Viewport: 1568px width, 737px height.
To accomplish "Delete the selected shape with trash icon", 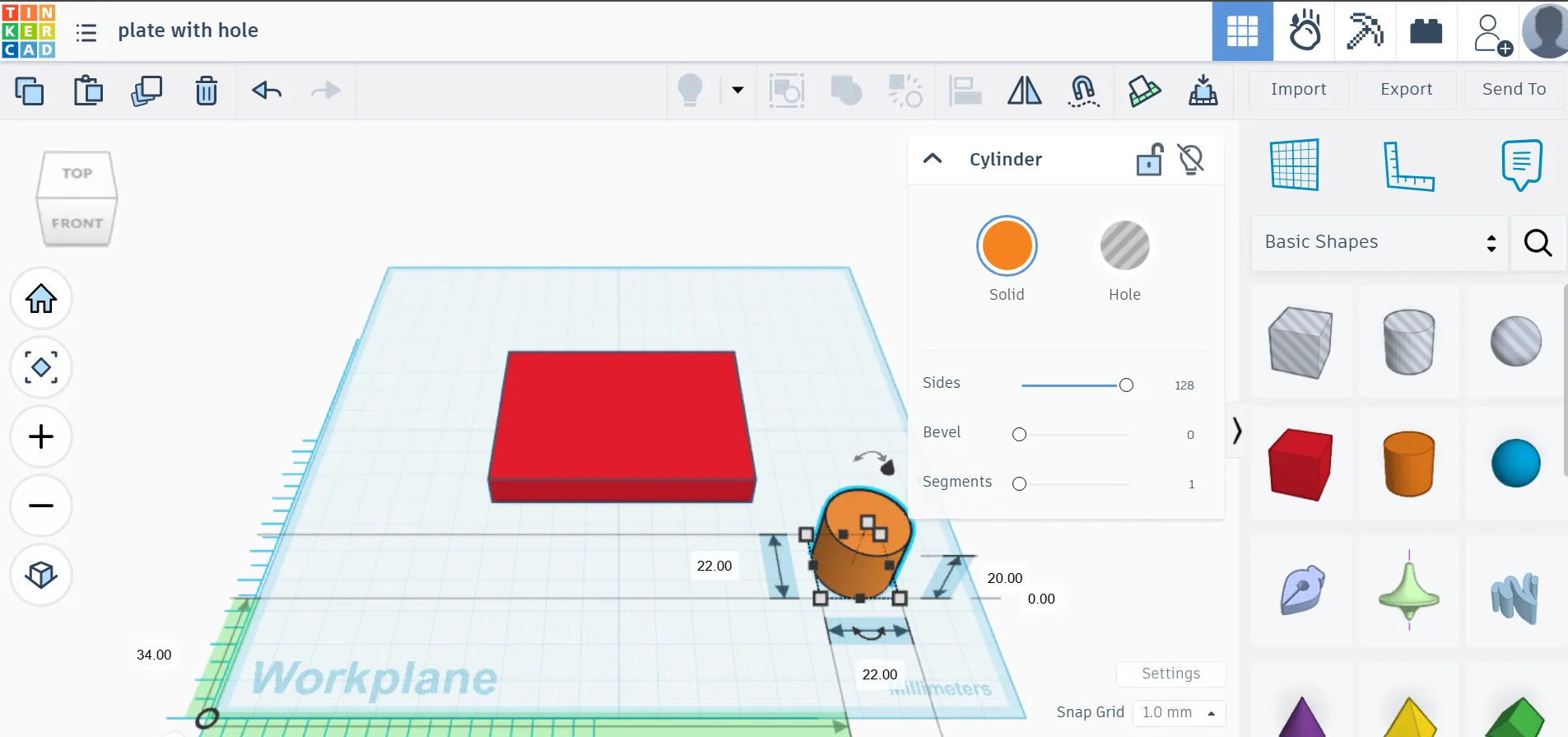I will click(206, 91).
